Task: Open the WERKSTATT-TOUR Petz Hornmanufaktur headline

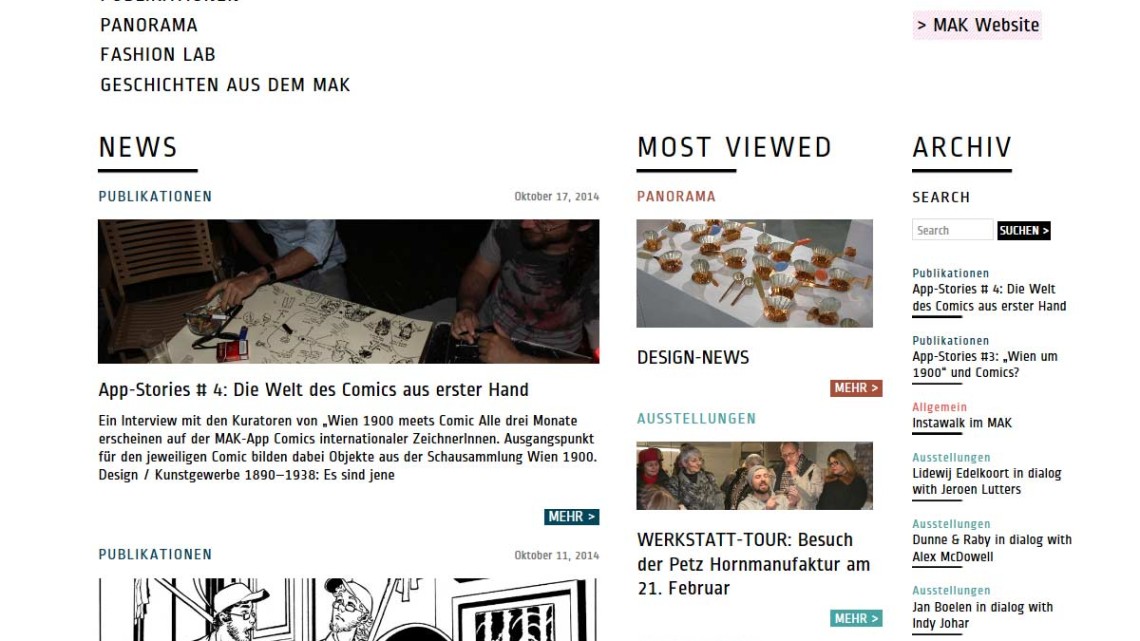Action: pyautogui.click(x=754, y=564)
